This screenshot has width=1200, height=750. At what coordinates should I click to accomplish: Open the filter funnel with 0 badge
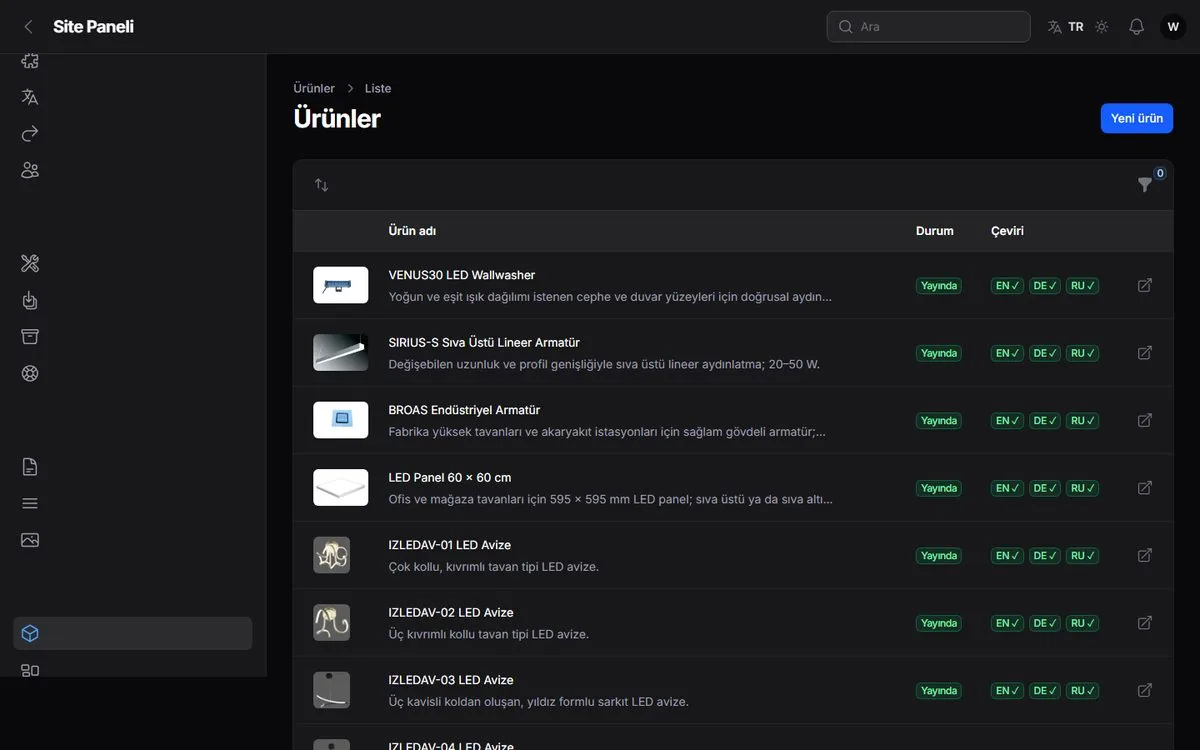click(x=1145, y=185)
